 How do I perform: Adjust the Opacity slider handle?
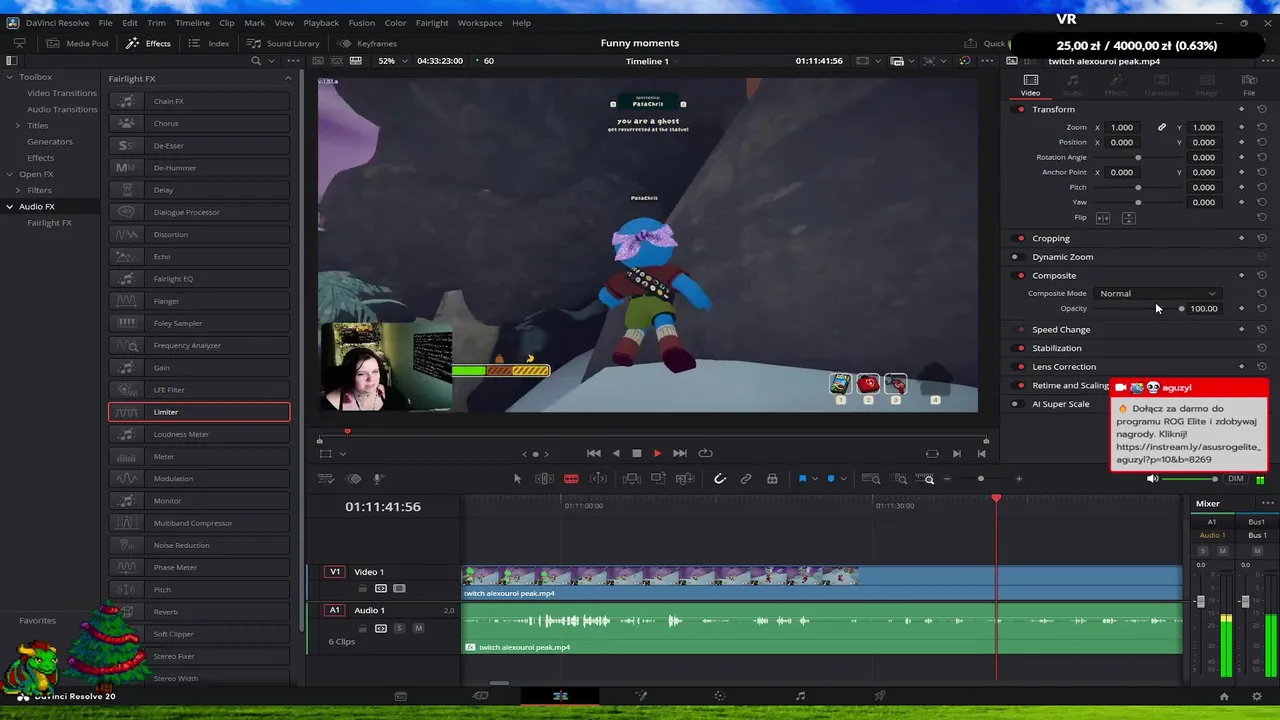coord(1181,308)
